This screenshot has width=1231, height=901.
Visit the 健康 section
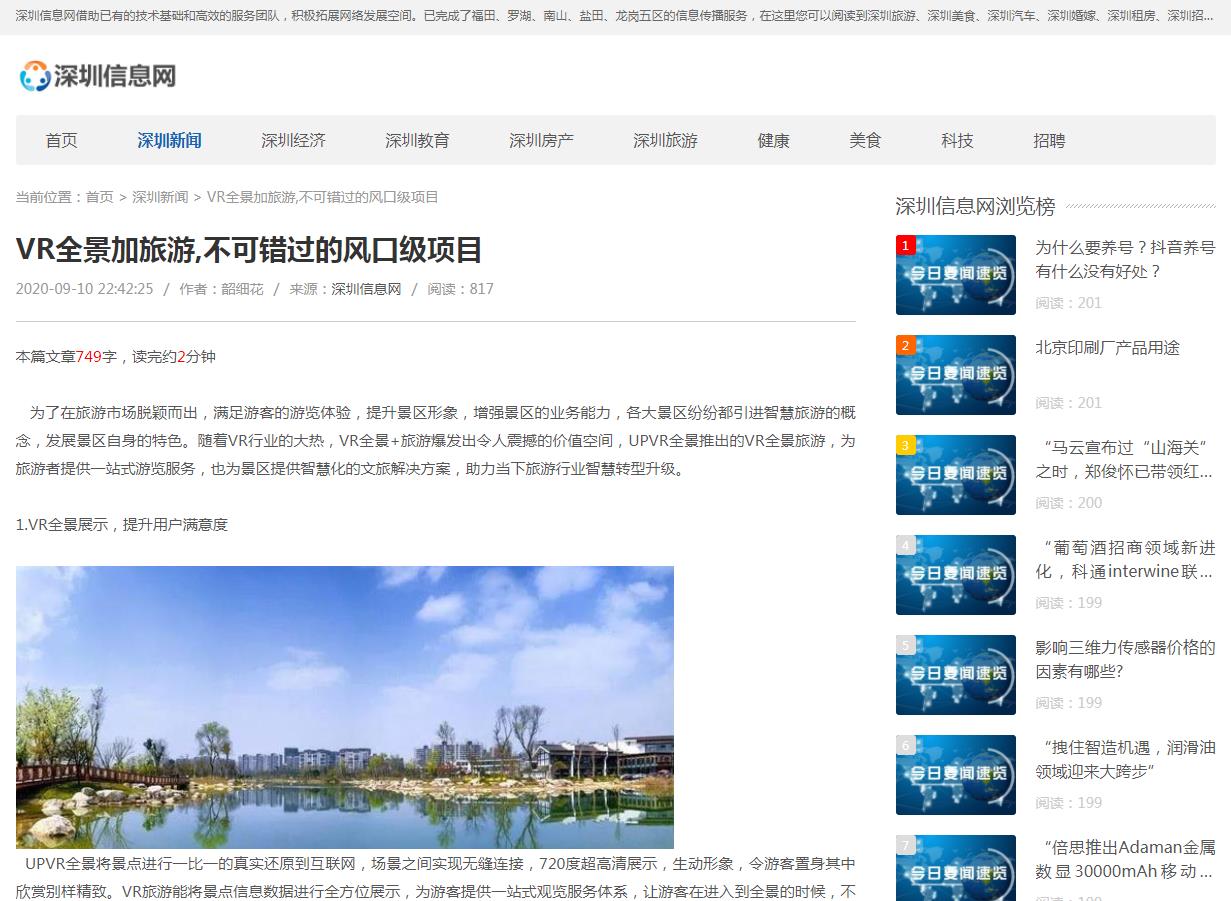click(773, 140)
